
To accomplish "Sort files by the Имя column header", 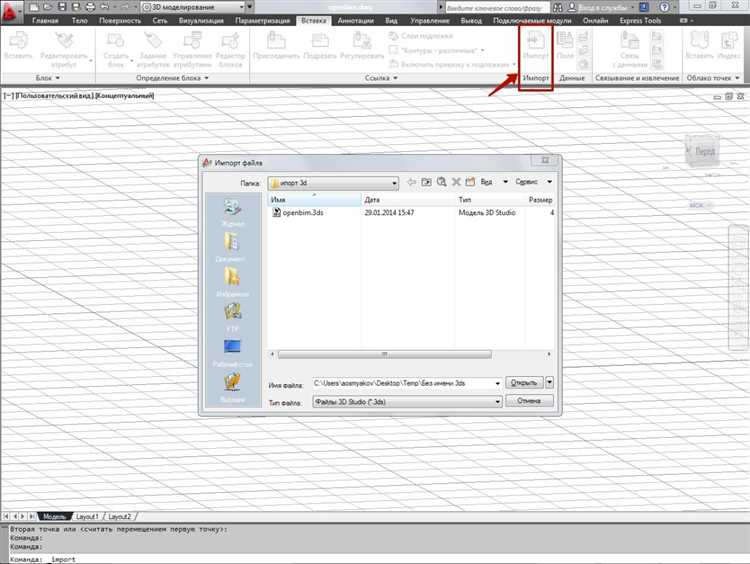I will [314, 199].
